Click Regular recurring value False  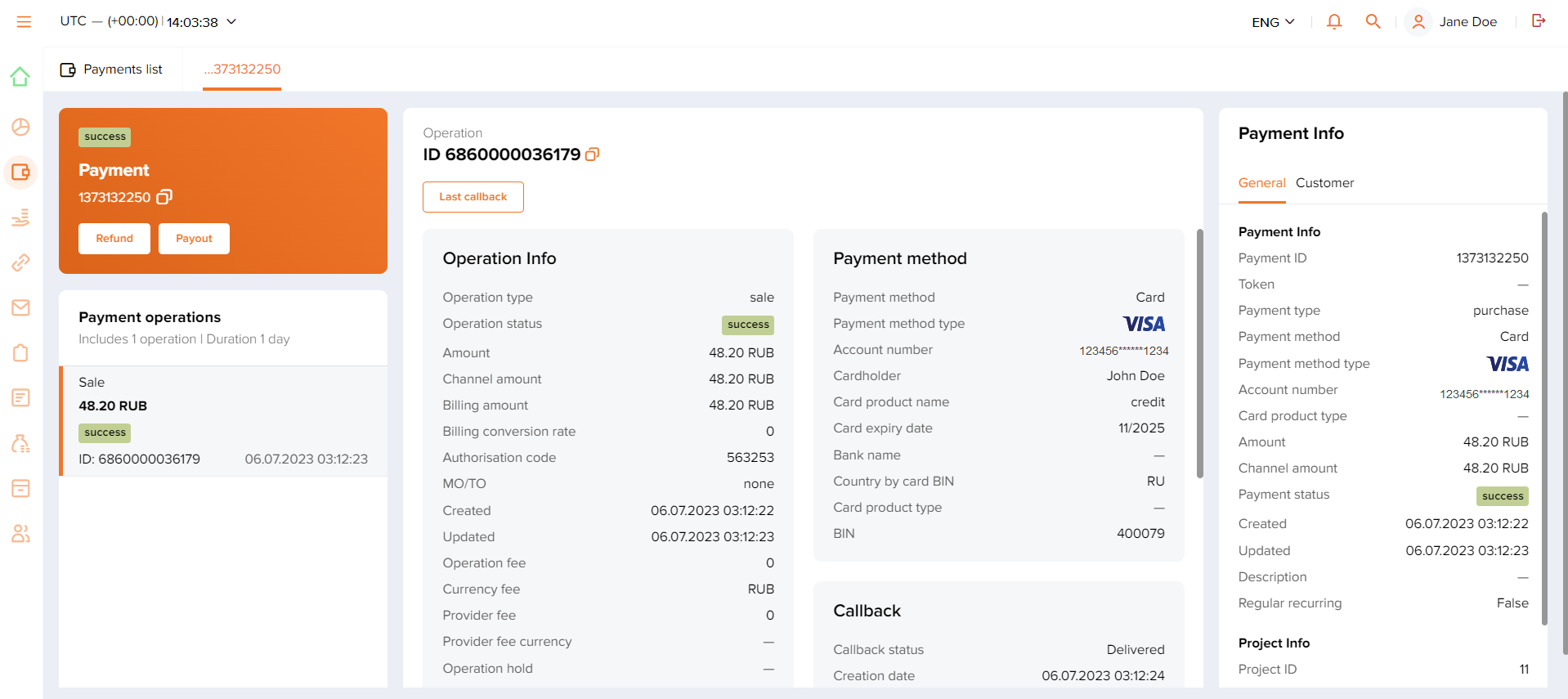1512,603
